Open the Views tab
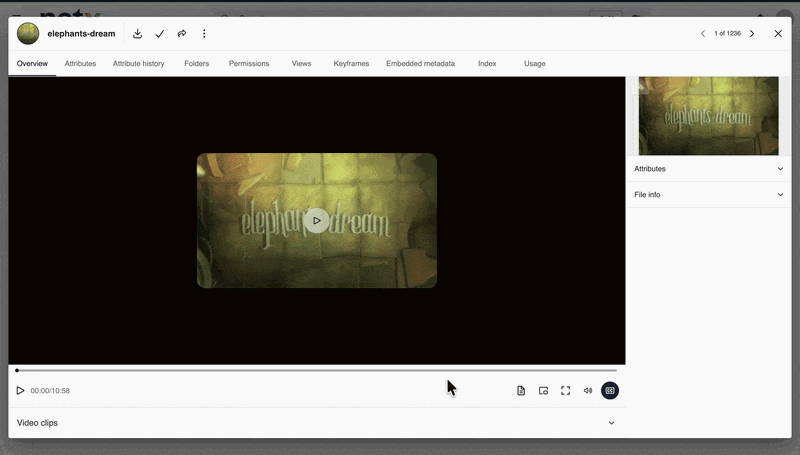The height and width of the screenshot is (455, 800). click(x=302, y=64)
